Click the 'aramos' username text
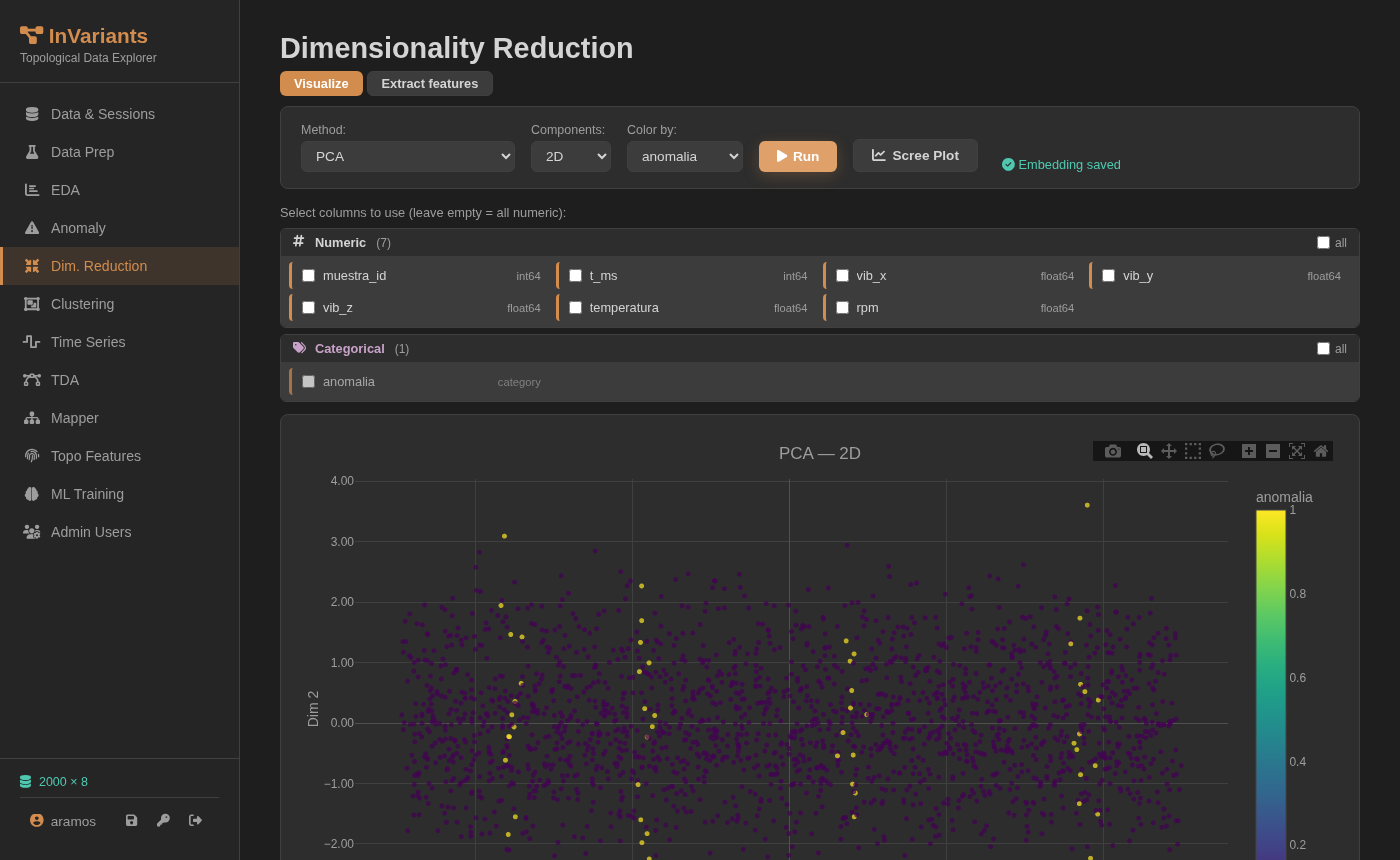This screenshot has width=1400, height=860. [x=73, y=821]
